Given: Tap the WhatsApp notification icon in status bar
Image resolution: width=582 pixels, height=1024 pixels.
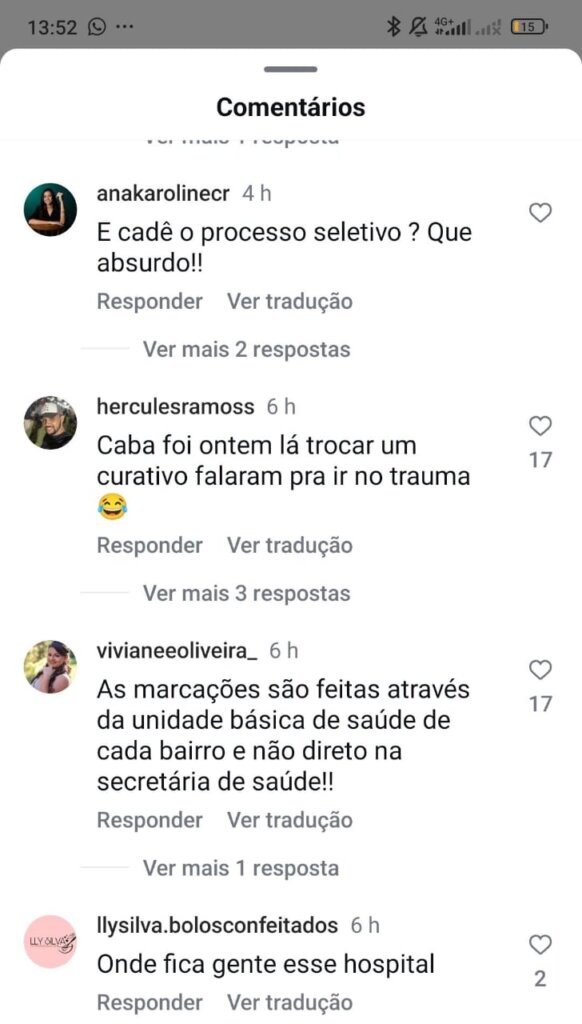Looking at the screenshot, I should (97, 27).
